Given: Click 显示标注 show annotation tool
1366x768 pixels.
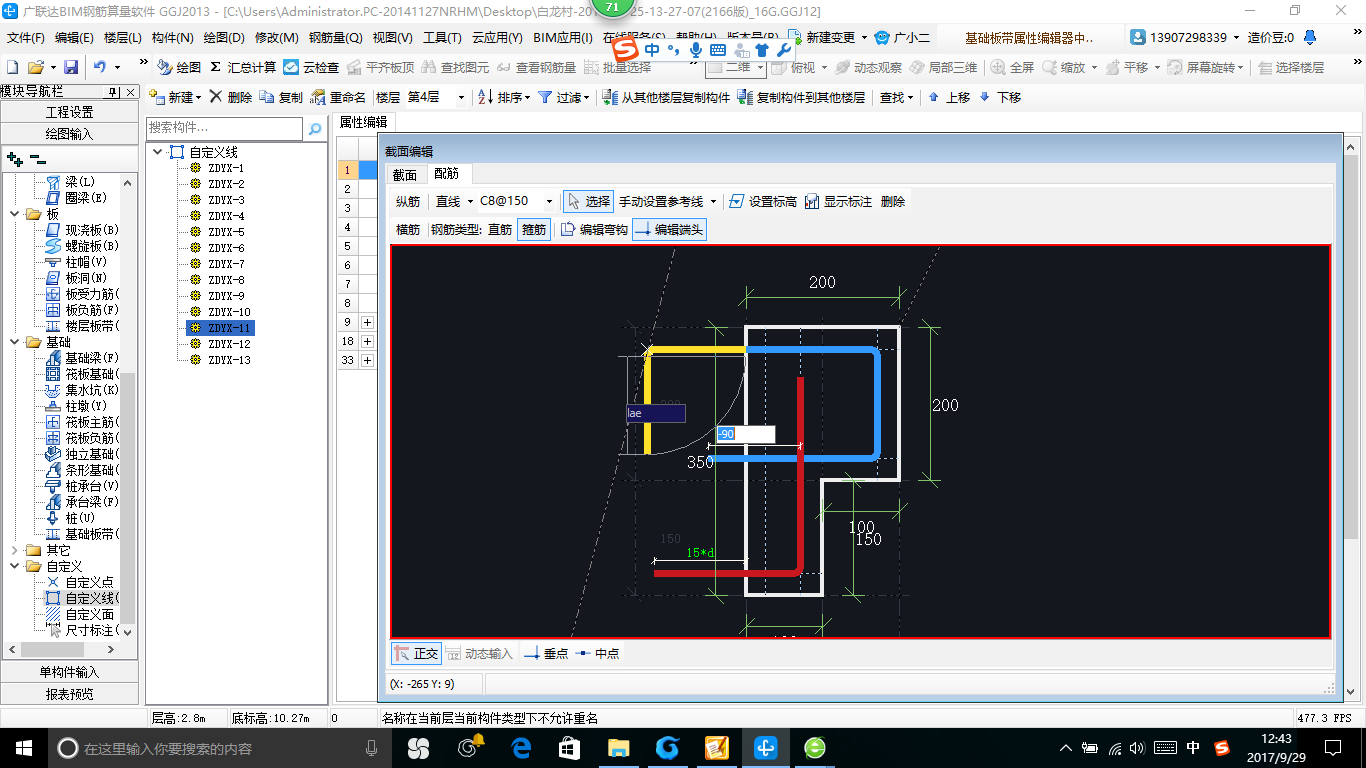Looking at the screenshot, I should tap(838, 201).
